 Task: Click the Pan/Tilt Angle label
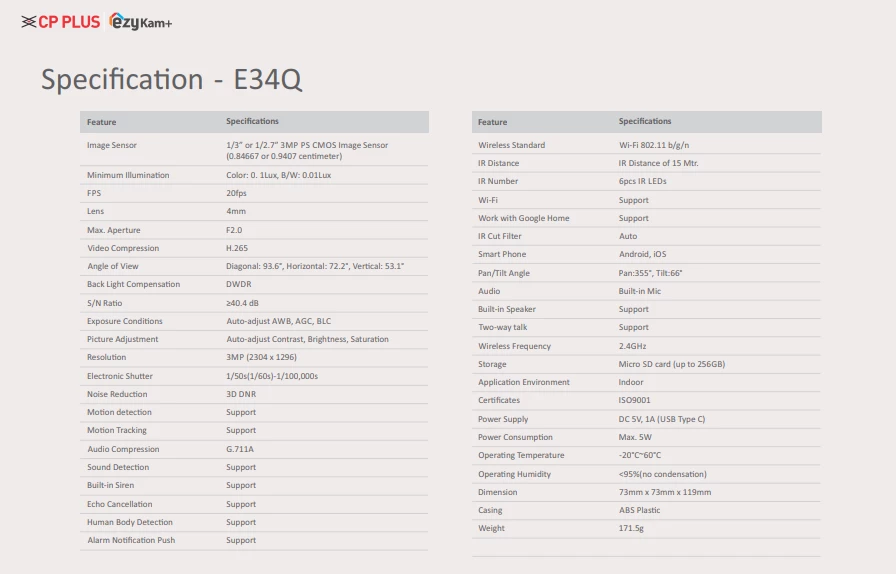tap(504, 273)
